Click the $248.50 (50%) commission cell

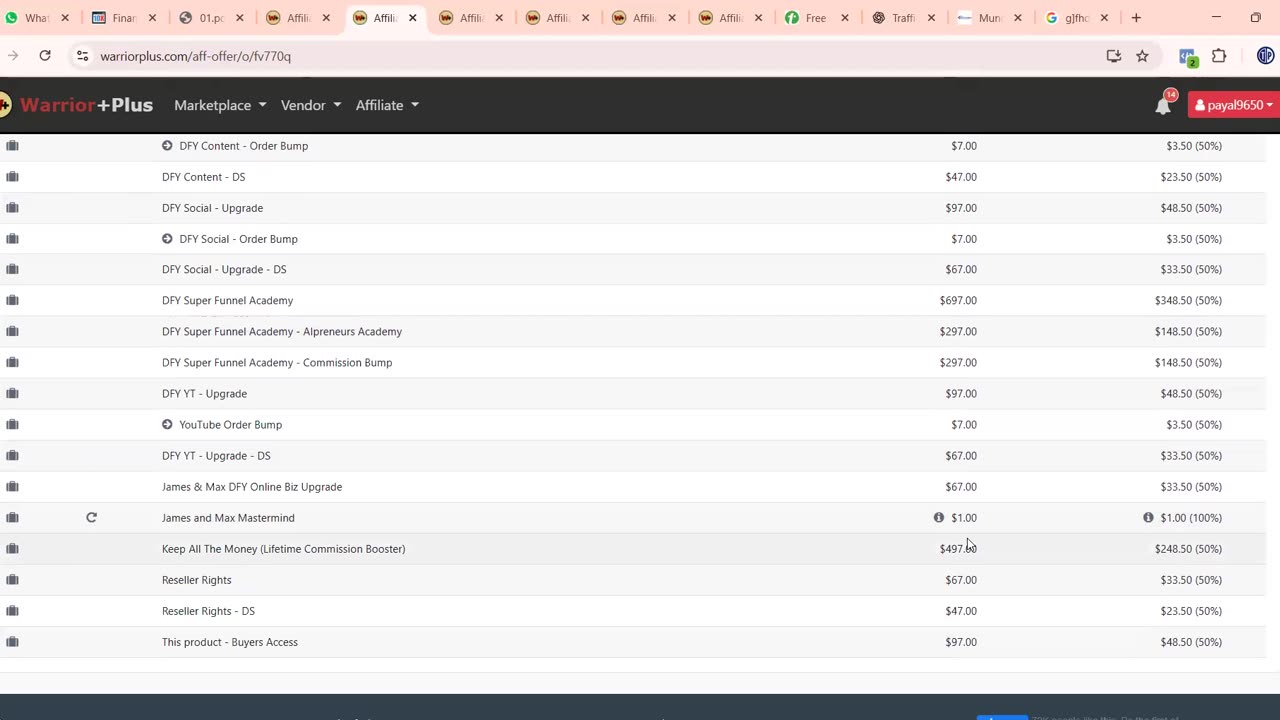[x=1188, y=548]
